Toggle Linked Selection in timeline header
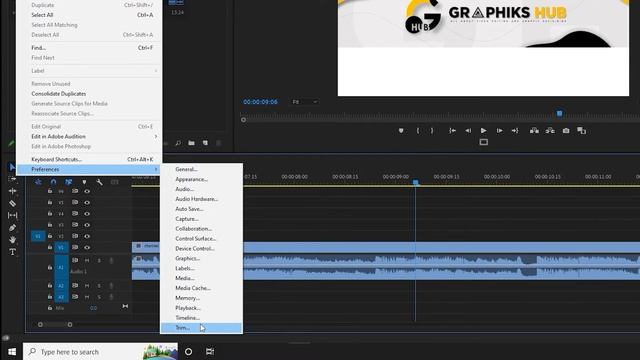The height and width of the screenshot is (360, 640). (69, 182)
